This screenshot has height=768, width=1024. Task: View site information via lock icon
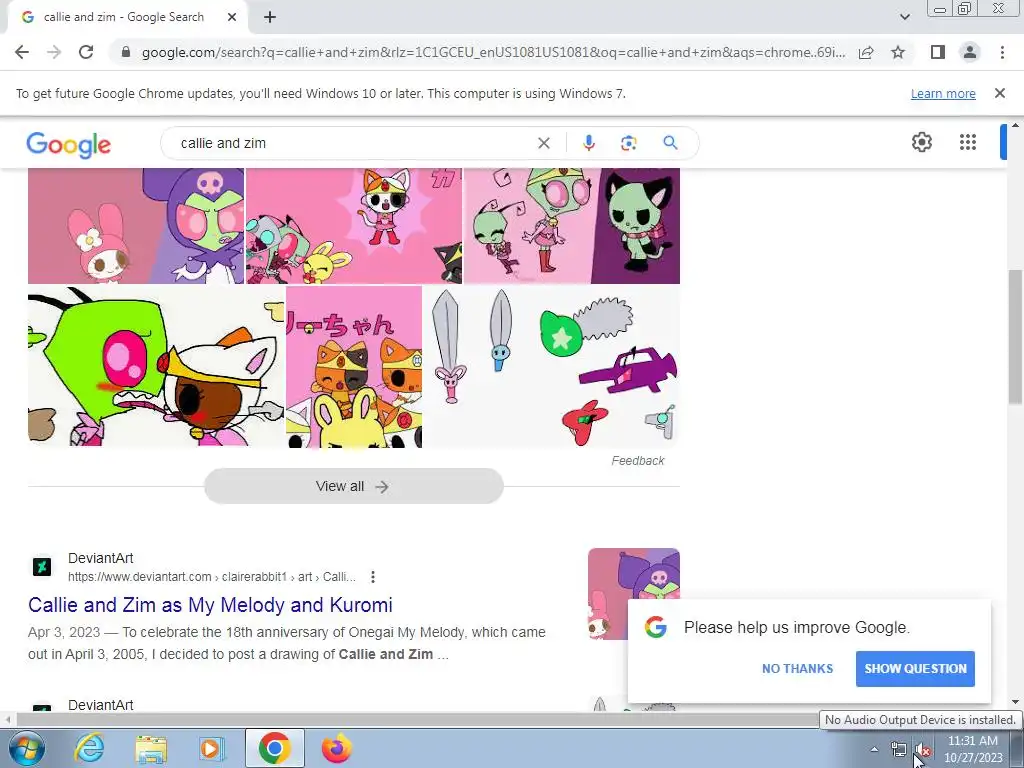126,52
